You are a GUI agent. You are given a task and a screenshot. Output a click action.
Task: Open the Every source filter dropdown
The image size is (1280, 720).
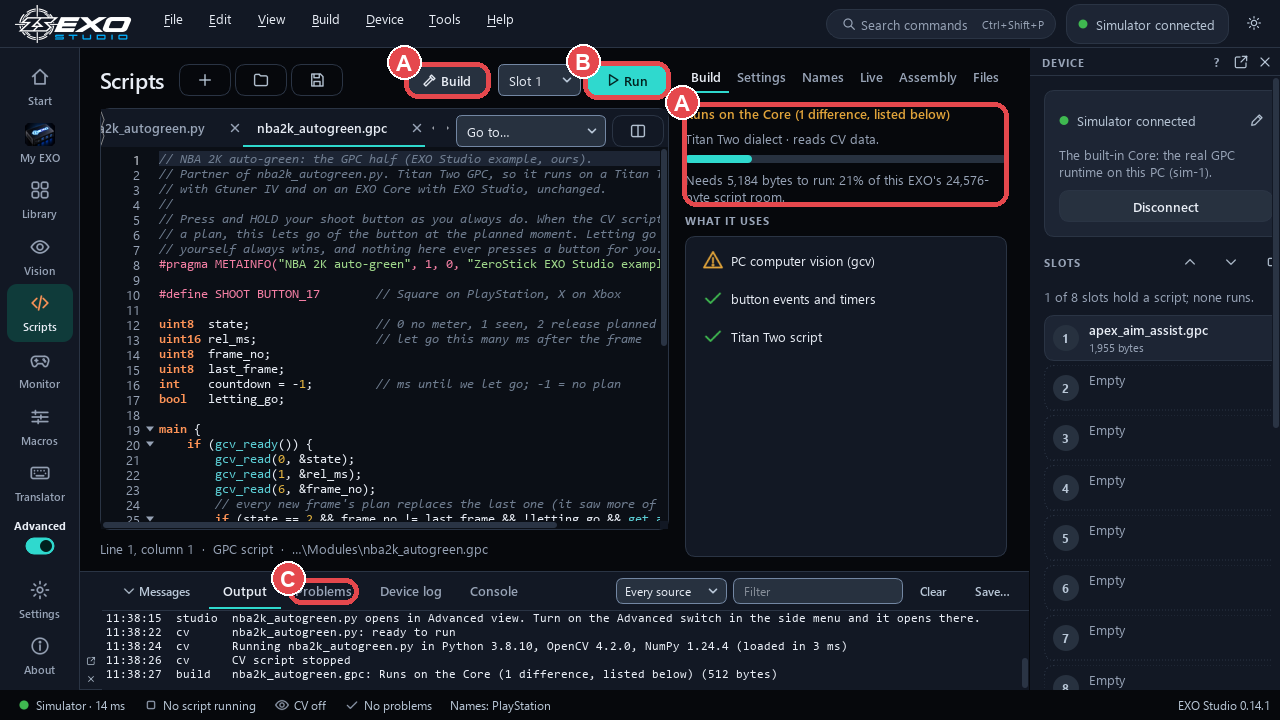point(671,592)
